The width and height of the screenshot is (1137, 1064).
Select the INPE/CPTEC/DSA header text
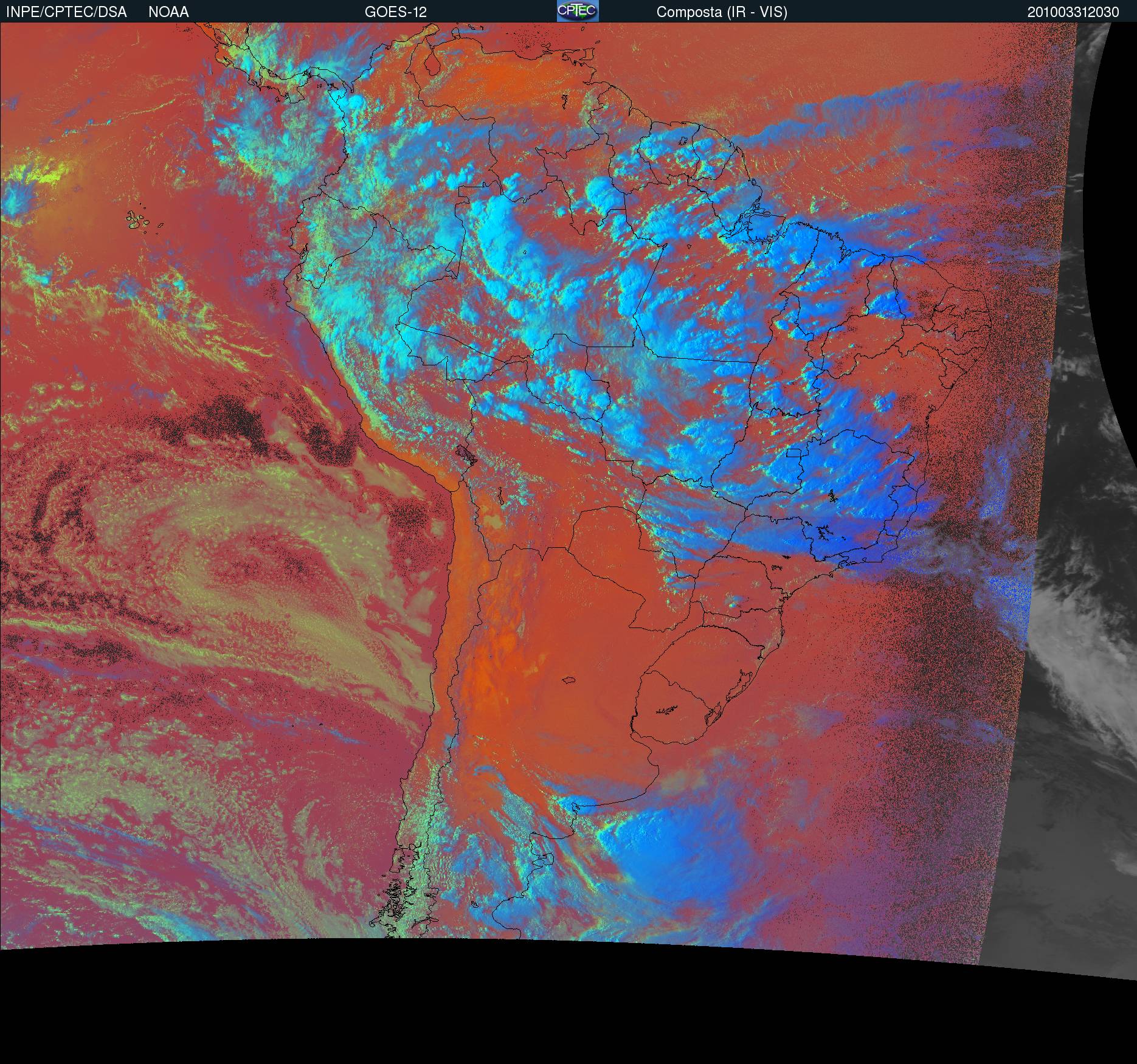click(x=66, y=12)
